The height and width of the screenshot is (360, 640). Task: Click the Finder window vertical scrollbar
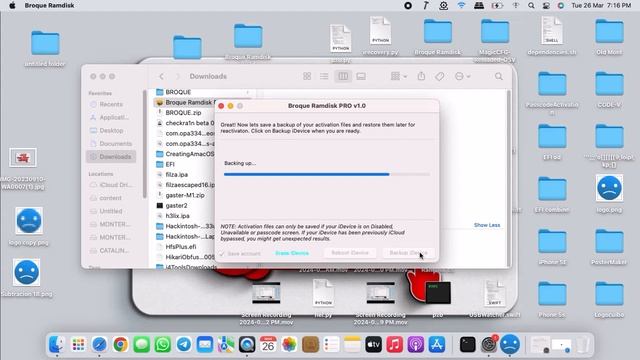[x=509, y=178]
